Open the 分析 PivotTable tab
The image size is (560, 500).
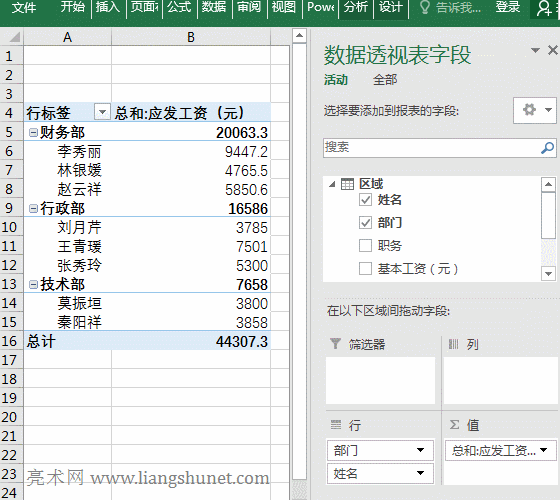pos(356,7)
